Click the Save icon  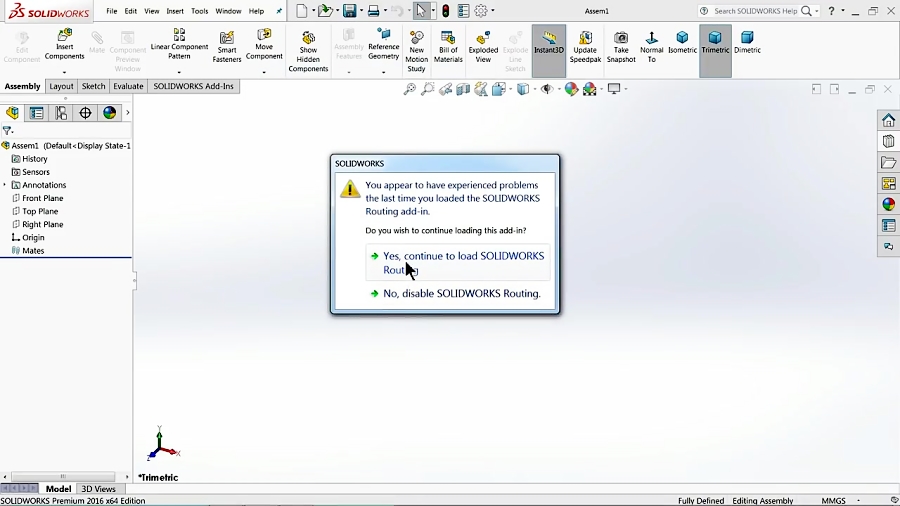350,10
